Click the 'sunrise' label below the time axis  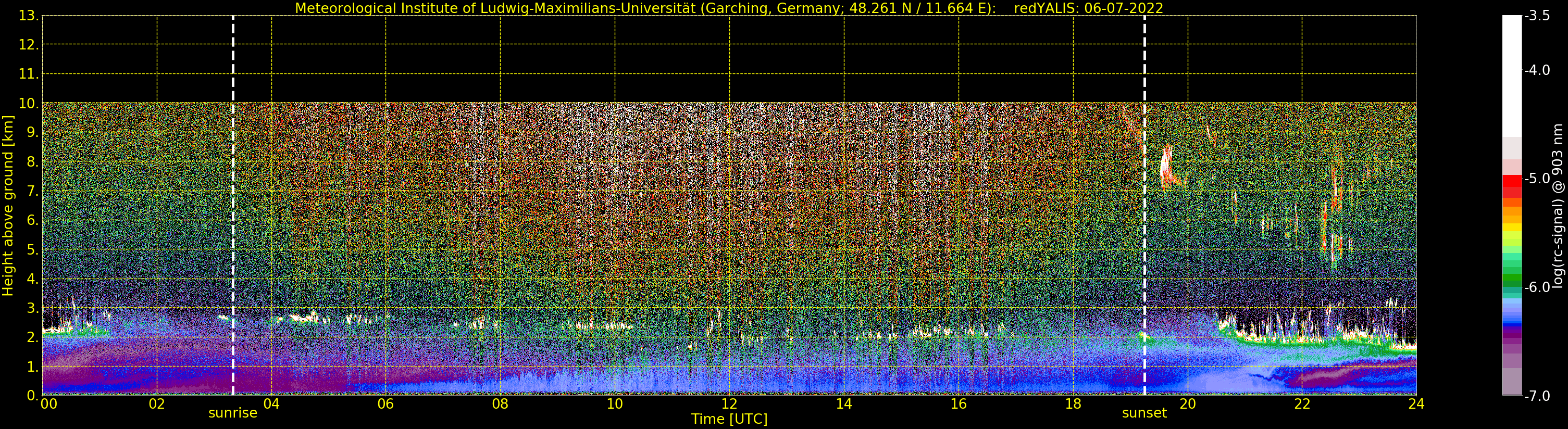(x=232, y=413)
